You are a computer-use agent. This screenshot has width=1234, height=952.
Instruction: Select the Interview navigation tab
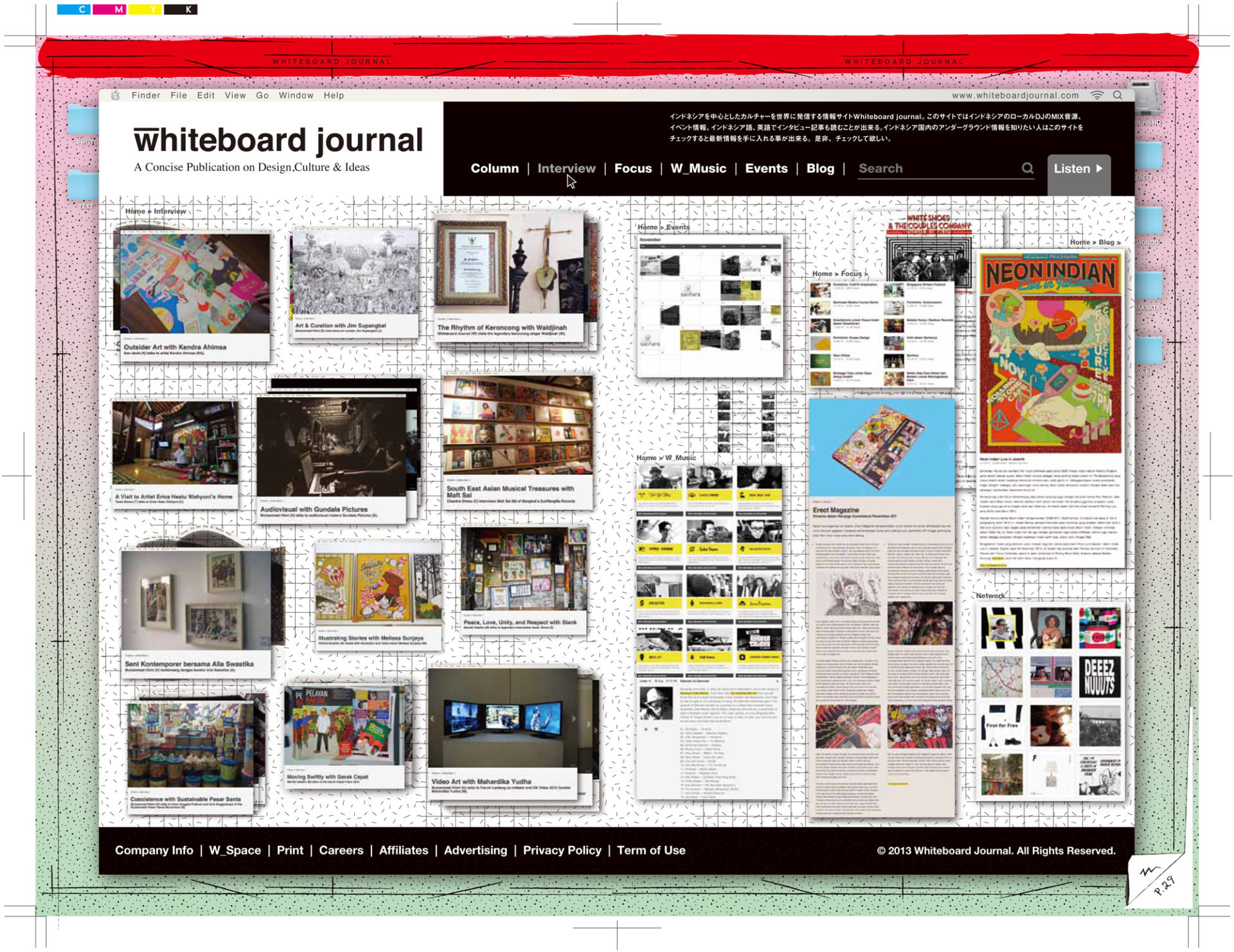point(566,168)
